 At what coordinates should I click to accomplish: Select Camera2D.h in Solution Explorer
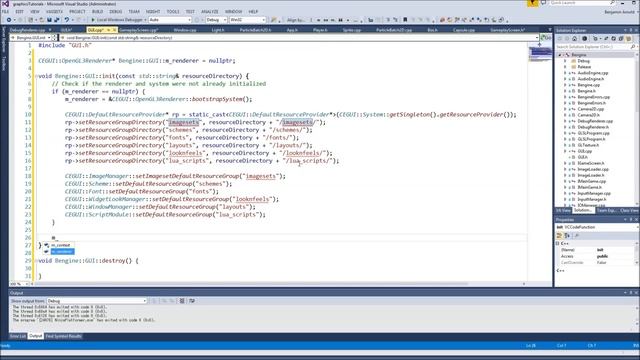589,115
